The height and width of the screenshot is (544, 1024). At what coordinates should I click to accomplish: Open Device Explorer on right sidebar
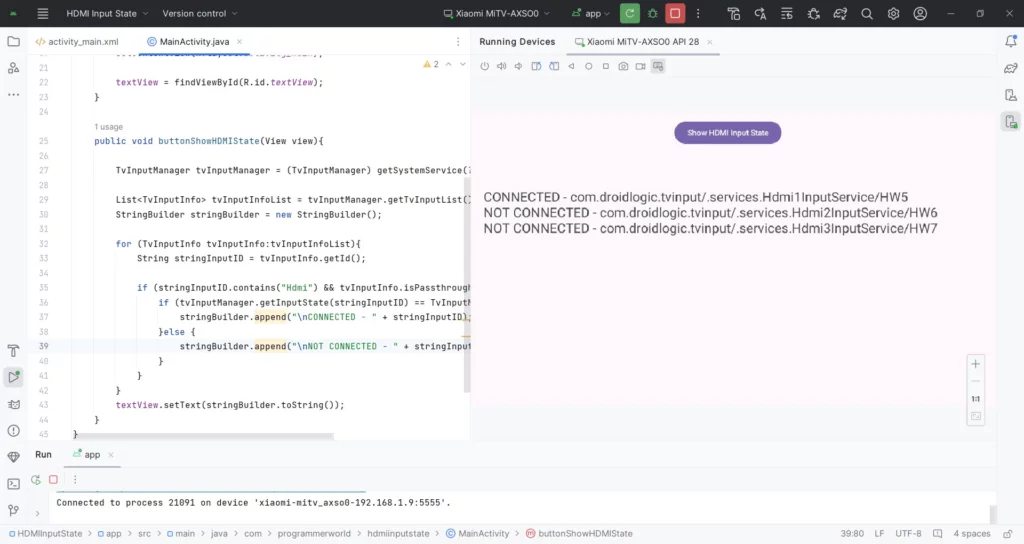[x=1011, y=95]
